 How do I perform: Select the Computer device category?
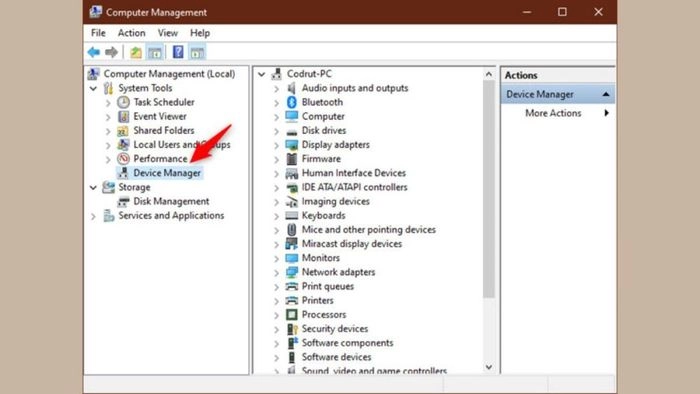(x=323, y=116)
